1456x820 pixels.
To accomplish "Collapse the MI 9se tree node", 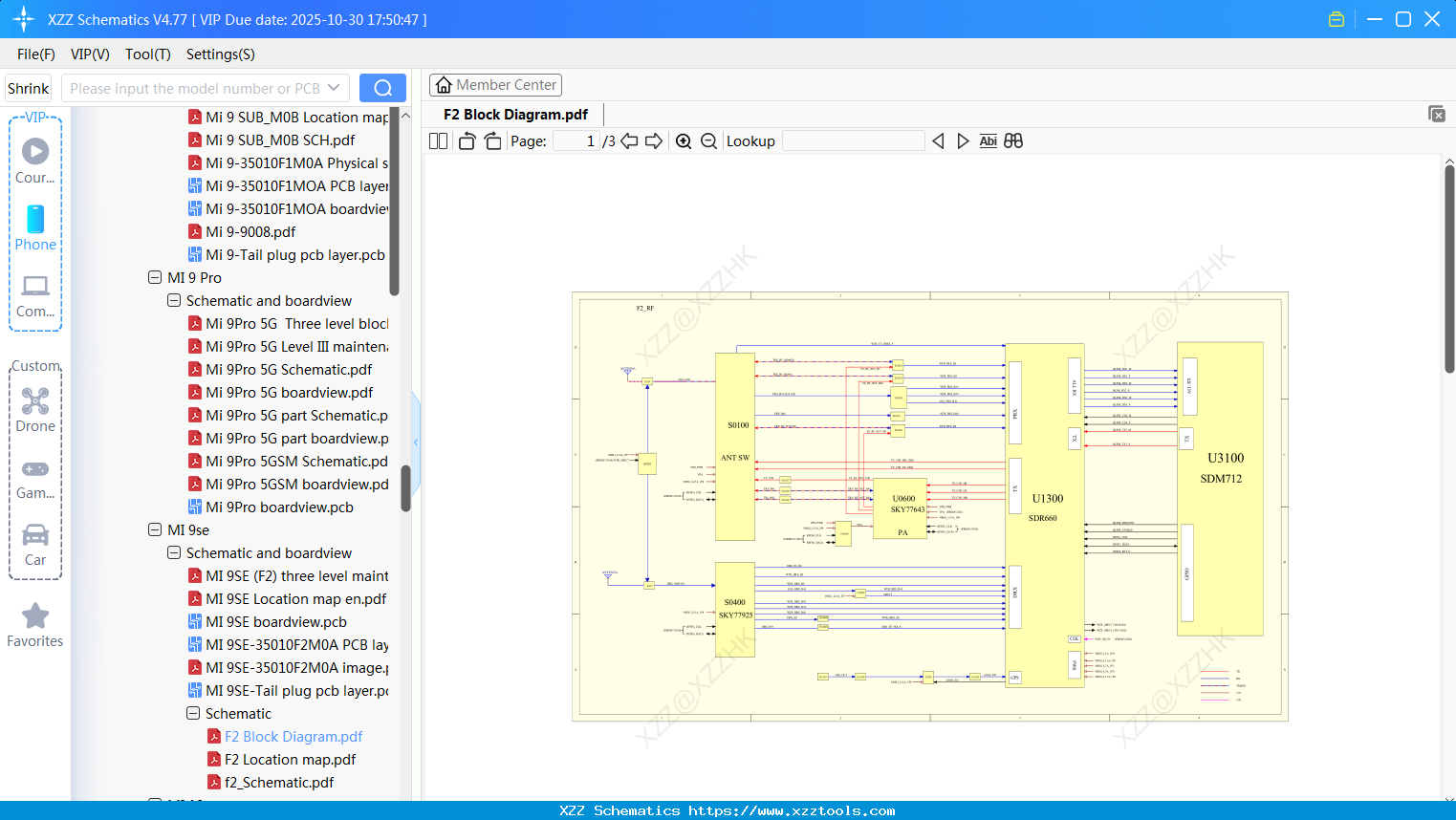I will point(155,529).
